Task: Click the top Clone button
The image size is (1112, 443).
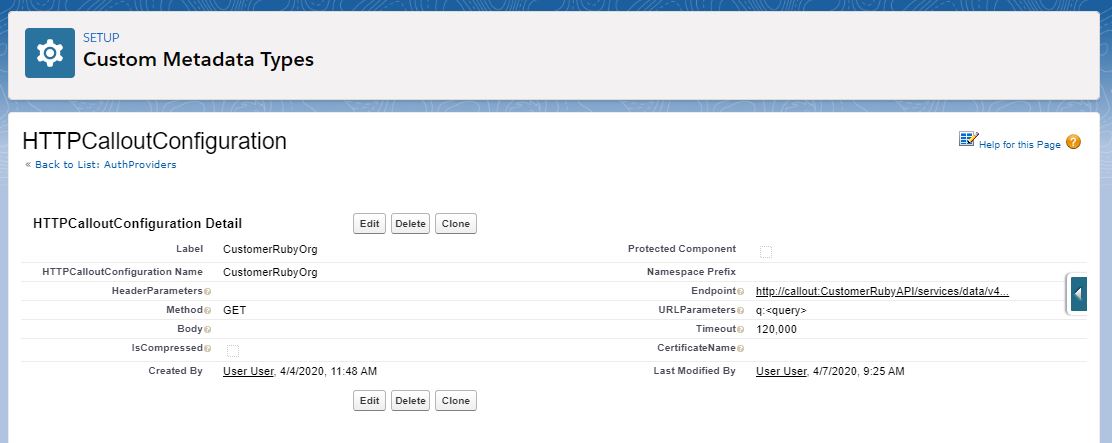Action: coord(456,223)
